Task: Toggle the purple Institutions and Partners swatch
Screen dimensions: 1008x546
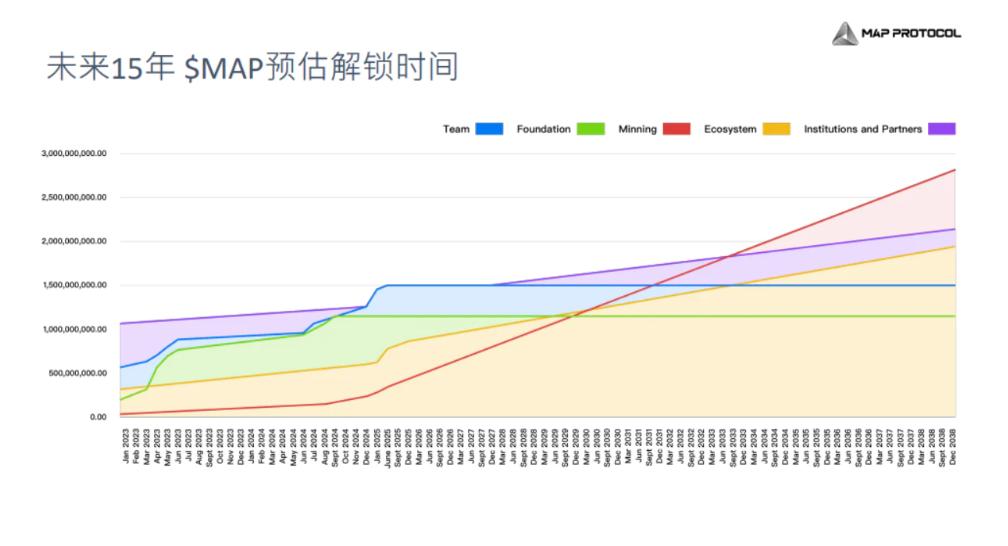Action: (x=942, y=129)
